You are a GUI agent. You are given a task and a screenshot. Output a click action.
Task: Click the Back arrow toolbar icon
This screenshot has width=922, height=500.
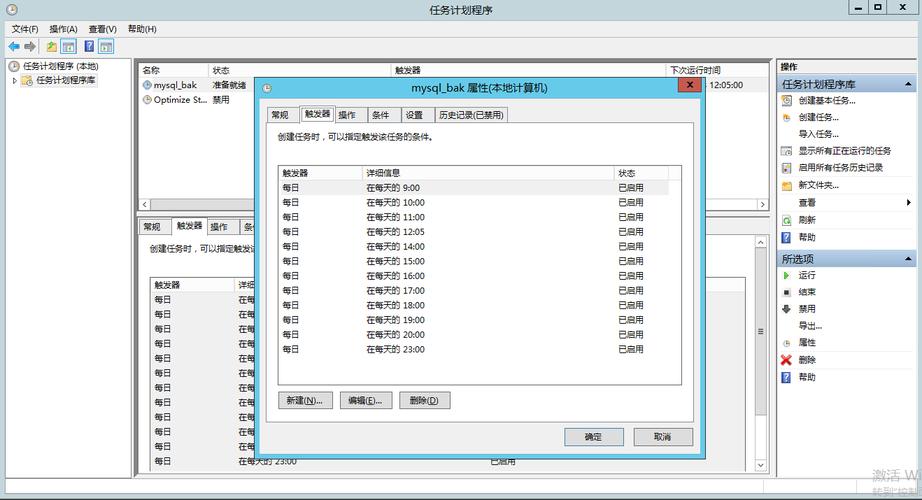(14, 46)
